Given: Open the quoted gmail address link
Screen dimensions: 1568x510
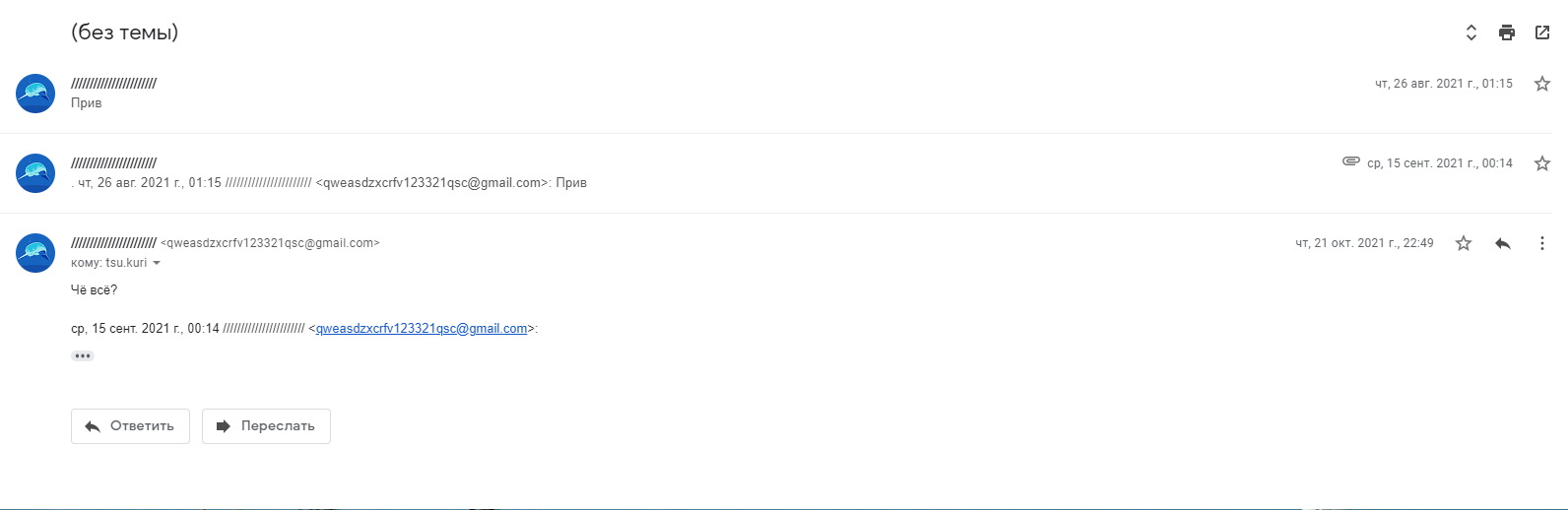Looking at the screenshot, I should click(x=422, y=329).
